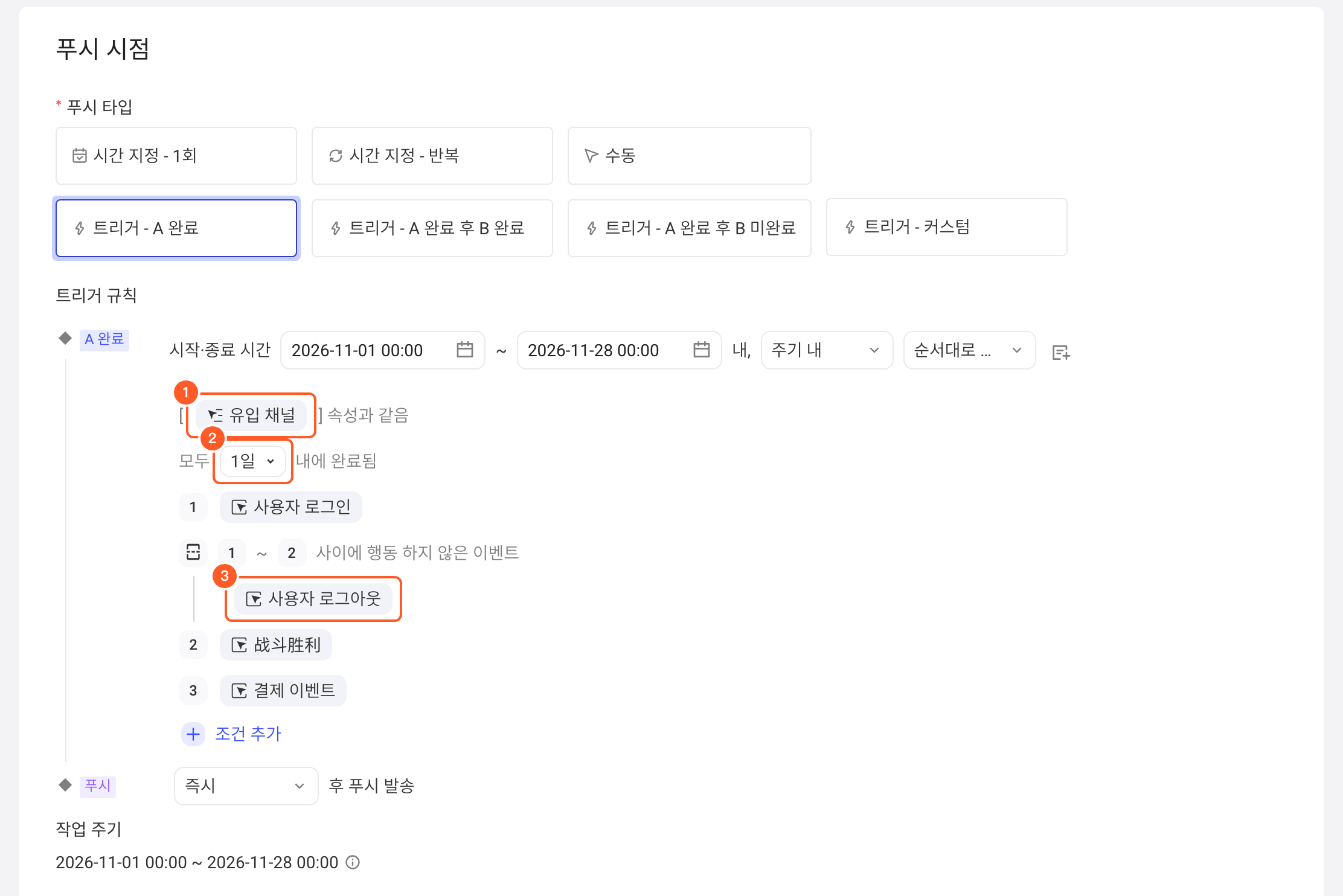
Task: Click step number 2 beside 战斗胜利
Action: point(193,645)
